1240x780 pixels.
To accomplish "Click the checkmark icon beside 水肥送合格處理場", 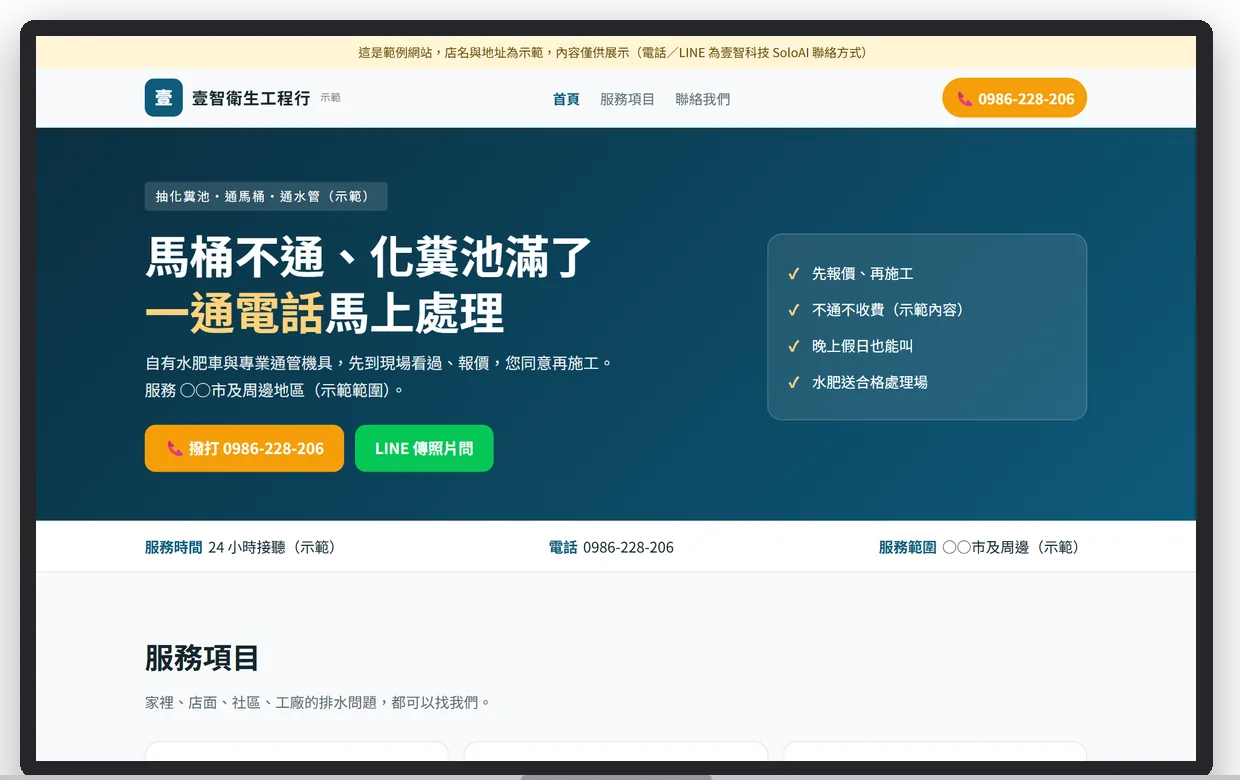I will (793, 382).
